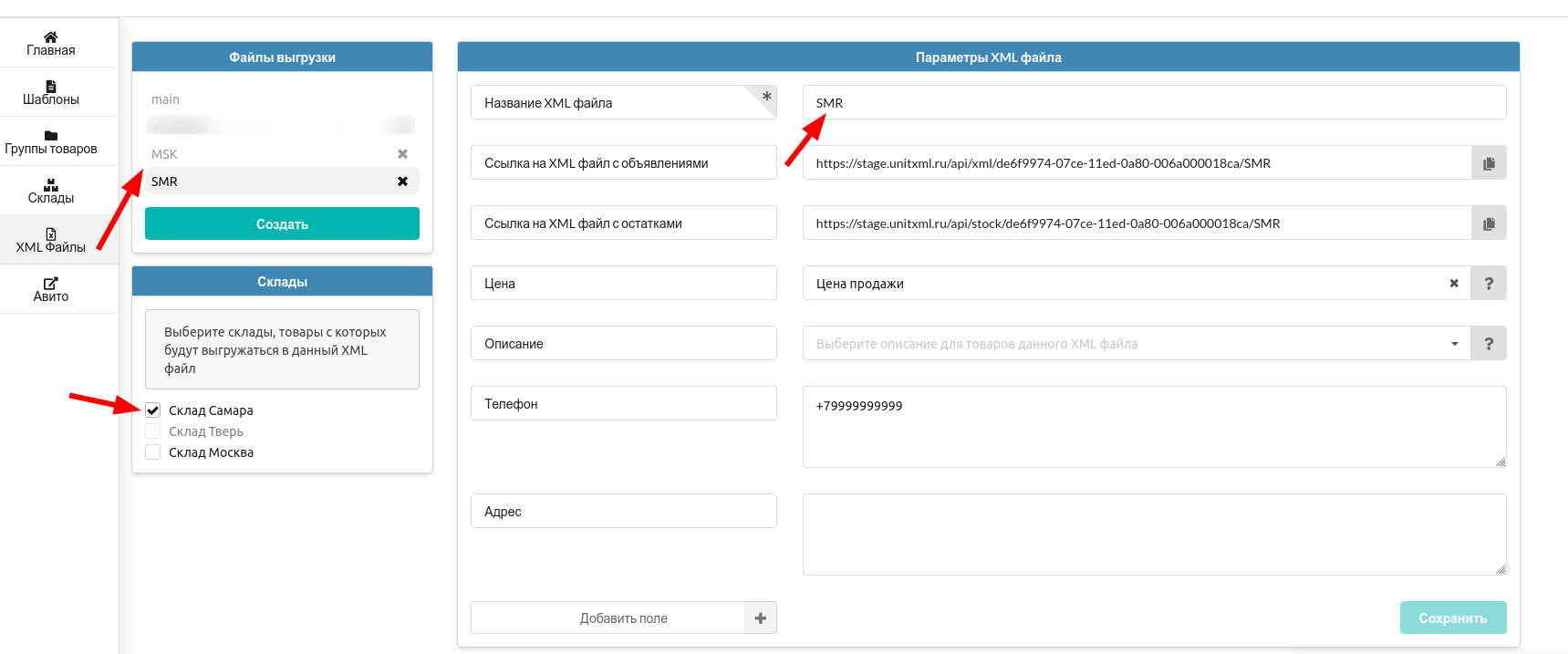This screenshot has width=1568, height=654.
Task: Click the Параметры XML файла header
Action: (x=989, y=57)
